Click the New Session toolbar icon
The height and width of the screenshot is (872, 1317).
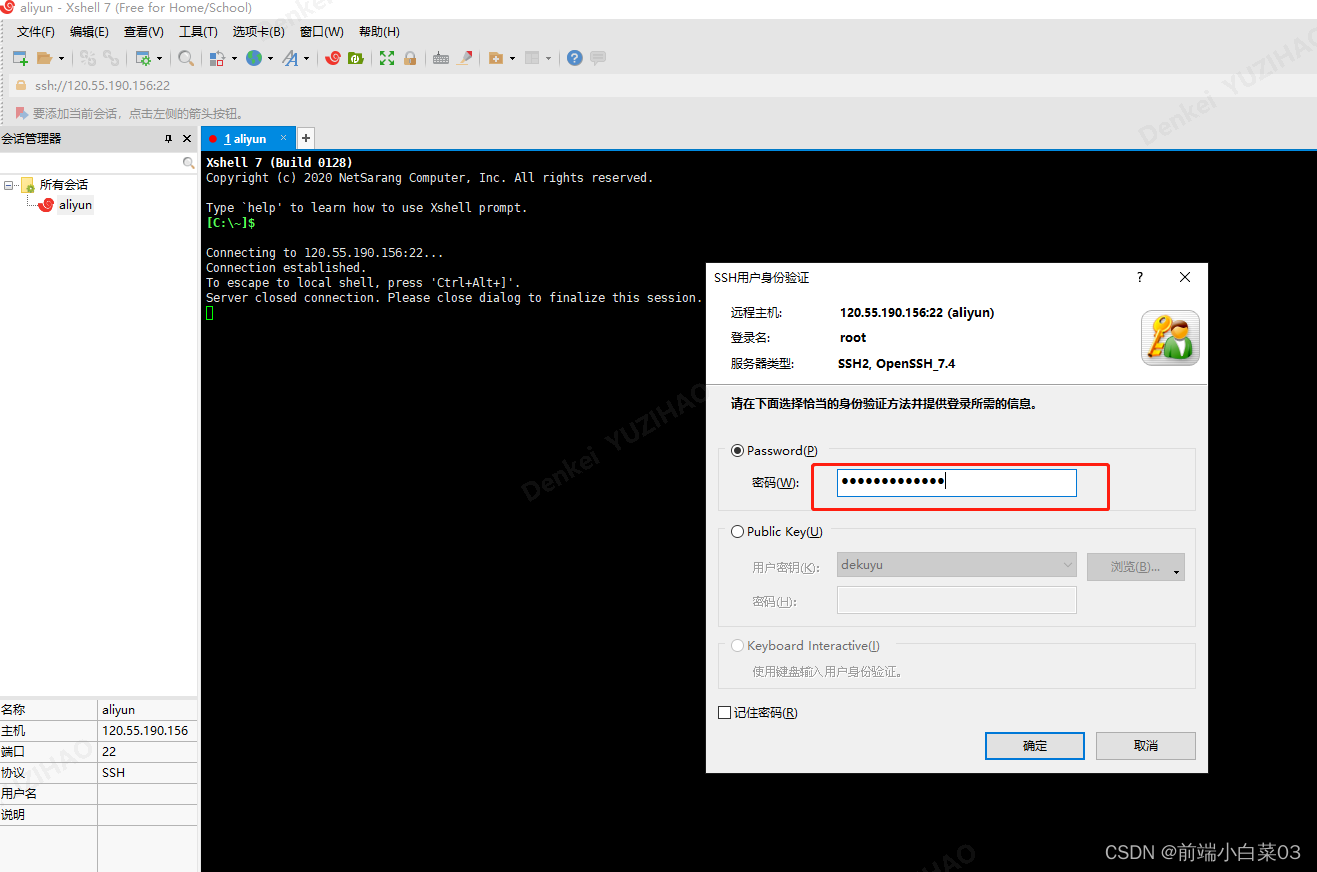pyautogui.click(x=20, y=58)
